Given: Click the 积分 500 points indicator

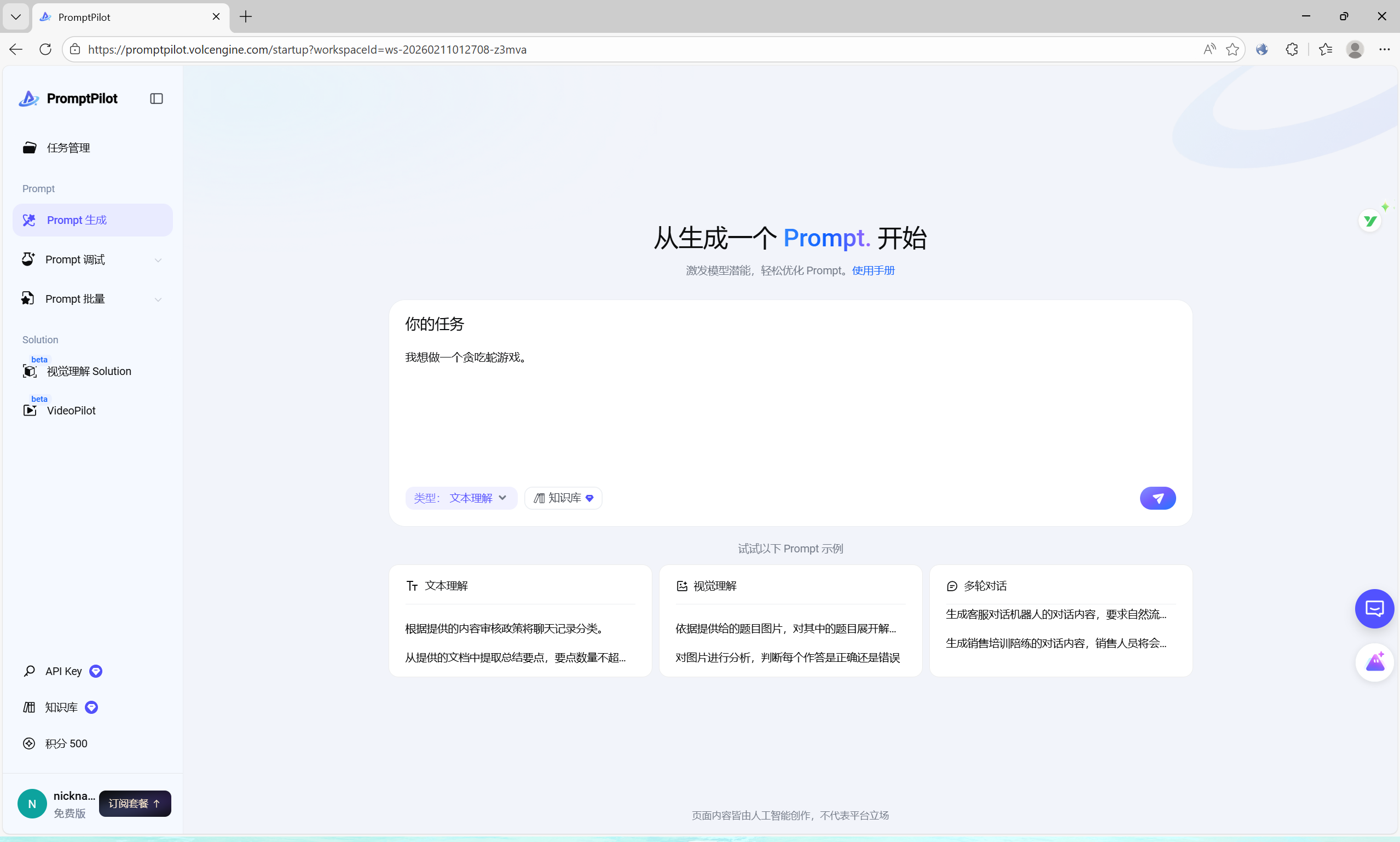Looking at the screenshot, I should [x=66, y=743].
